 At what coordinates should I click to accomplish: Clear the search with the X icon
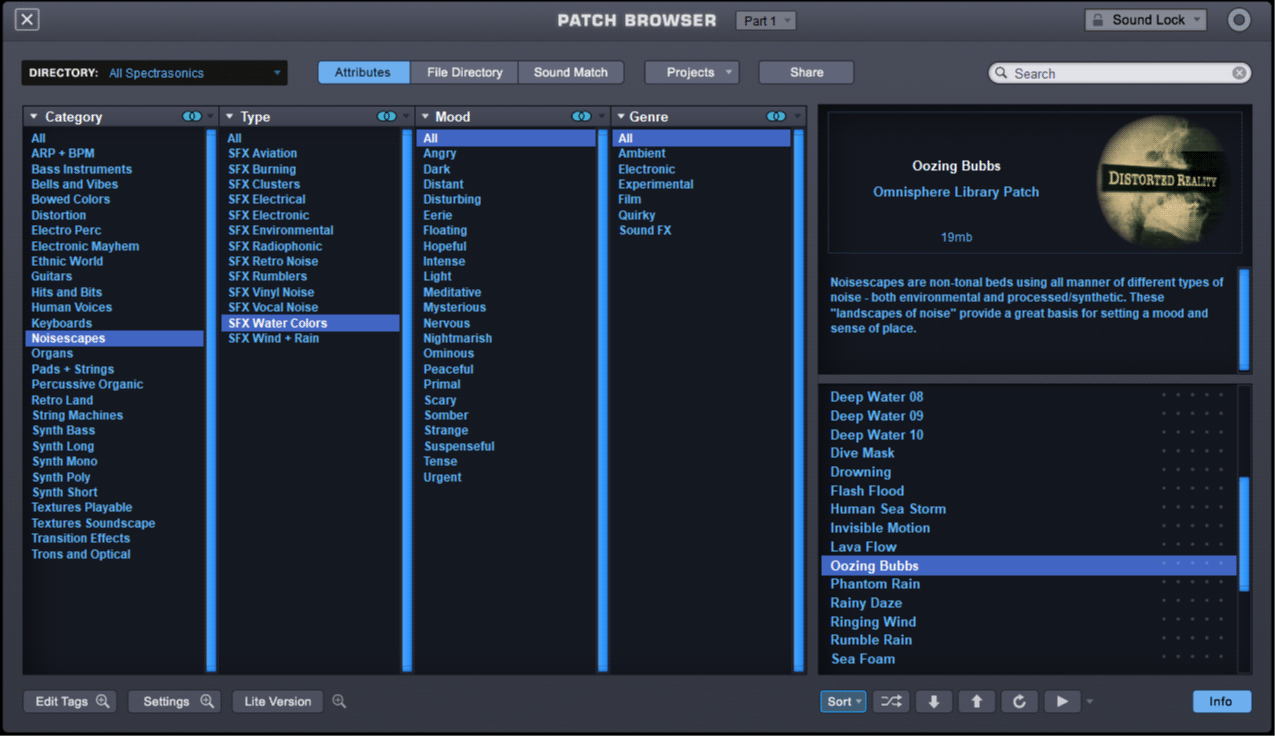pyautogui.click(x=1239, y=73)
